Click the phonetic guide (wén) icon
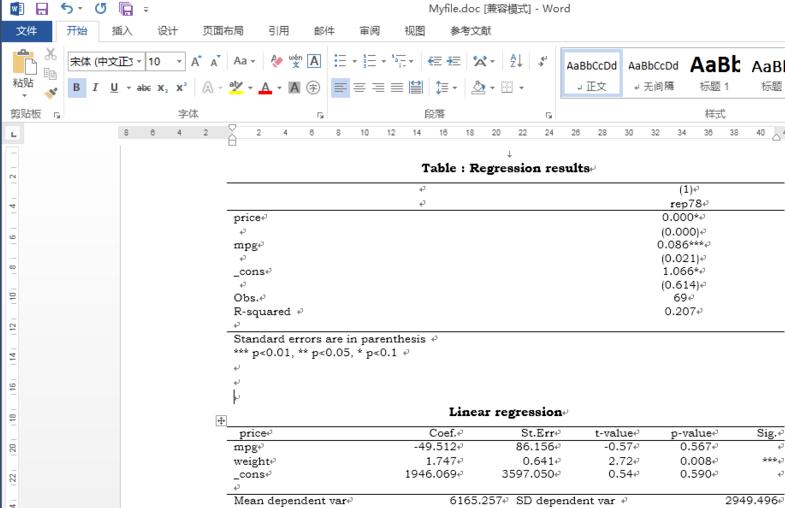Screen dimensions: 785x508 coord(295,61)
